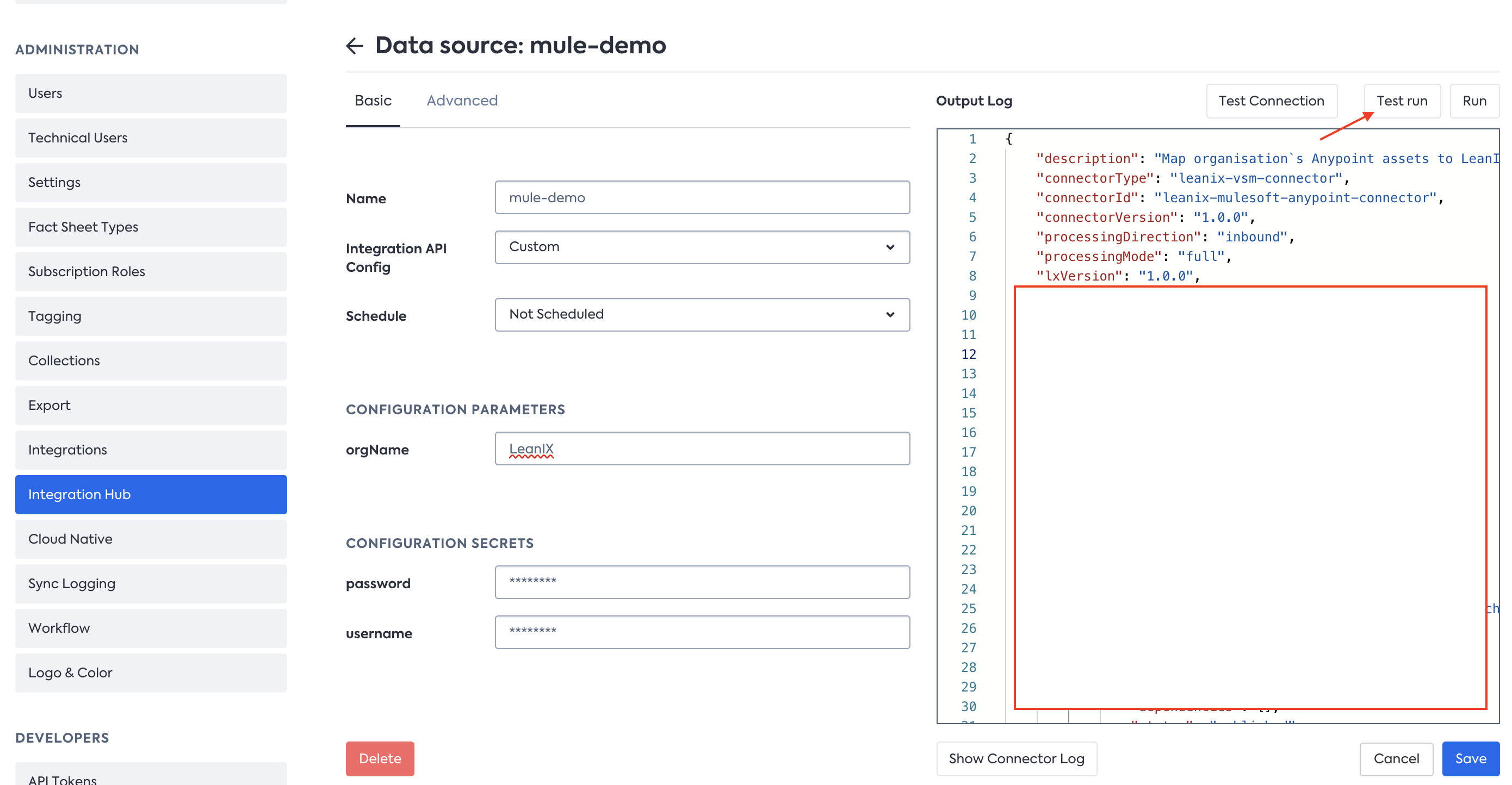The height and width of the screenshot is (785, 1512).
Task: Click the password secret field
Action: pos(702,582)
